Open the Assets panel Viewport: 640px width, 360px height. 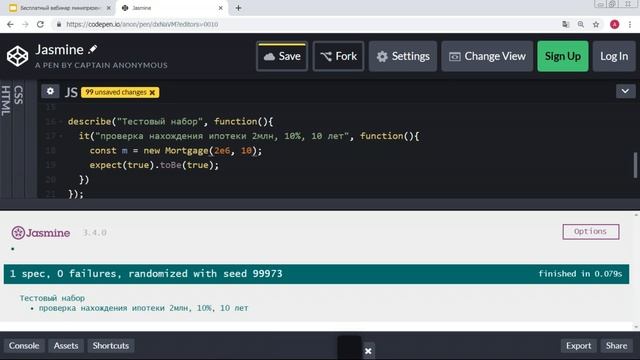pyautogui.click(x=66, y=345)
